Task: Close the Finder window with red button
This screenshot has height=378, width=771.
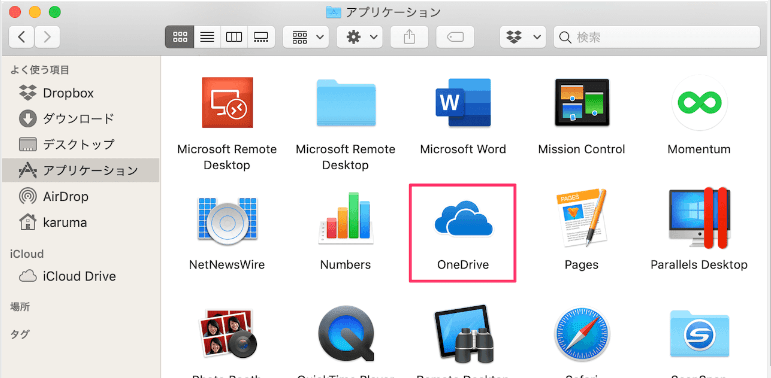Action: [x=15, y=12]
